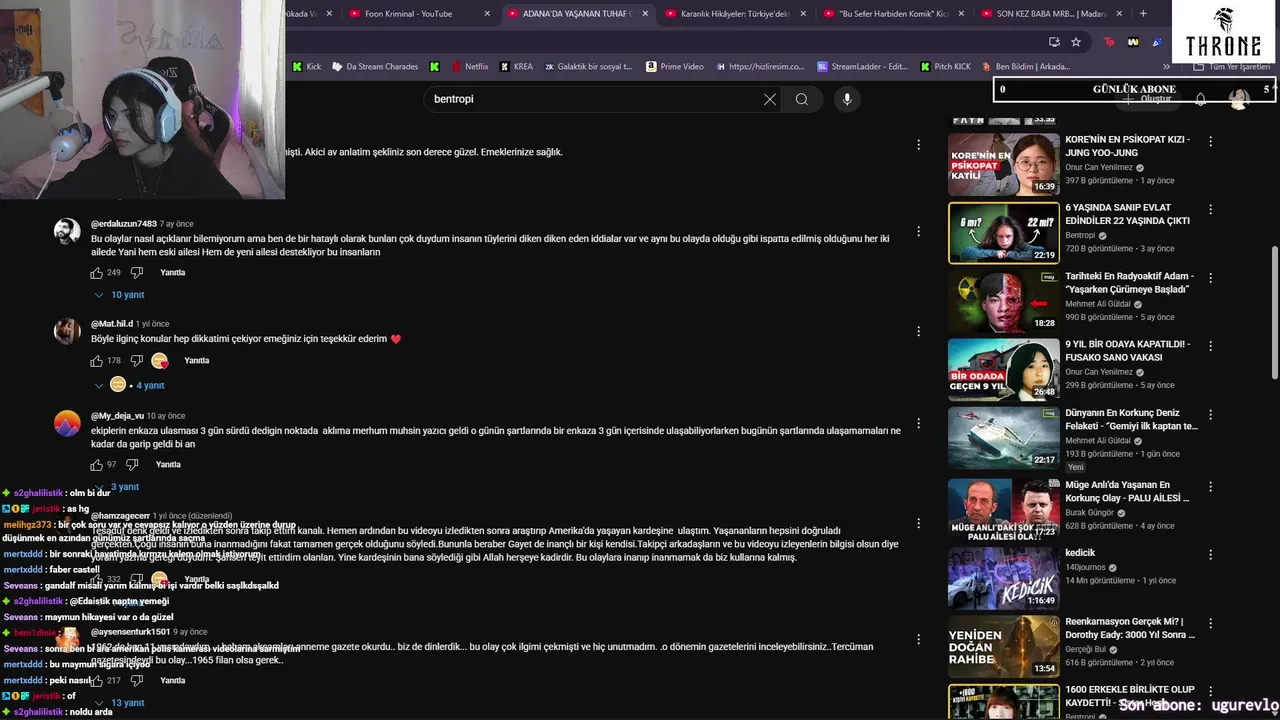Open the Reenkarnasyon Gerçek Mi video title
Viewport: 1280px width, 720px height.
click(1130, 628)
